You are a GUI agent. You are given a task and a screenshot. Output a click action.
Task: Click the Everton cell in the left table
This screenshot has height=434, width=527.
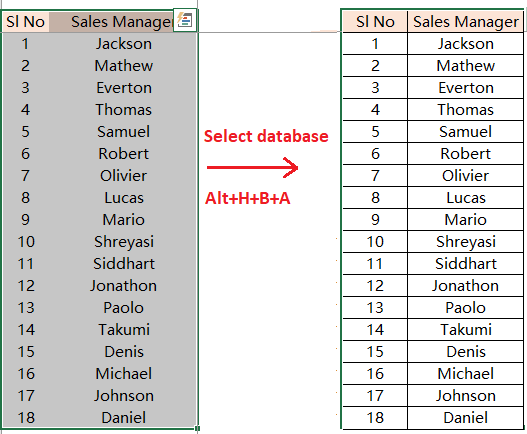point(124,88)
